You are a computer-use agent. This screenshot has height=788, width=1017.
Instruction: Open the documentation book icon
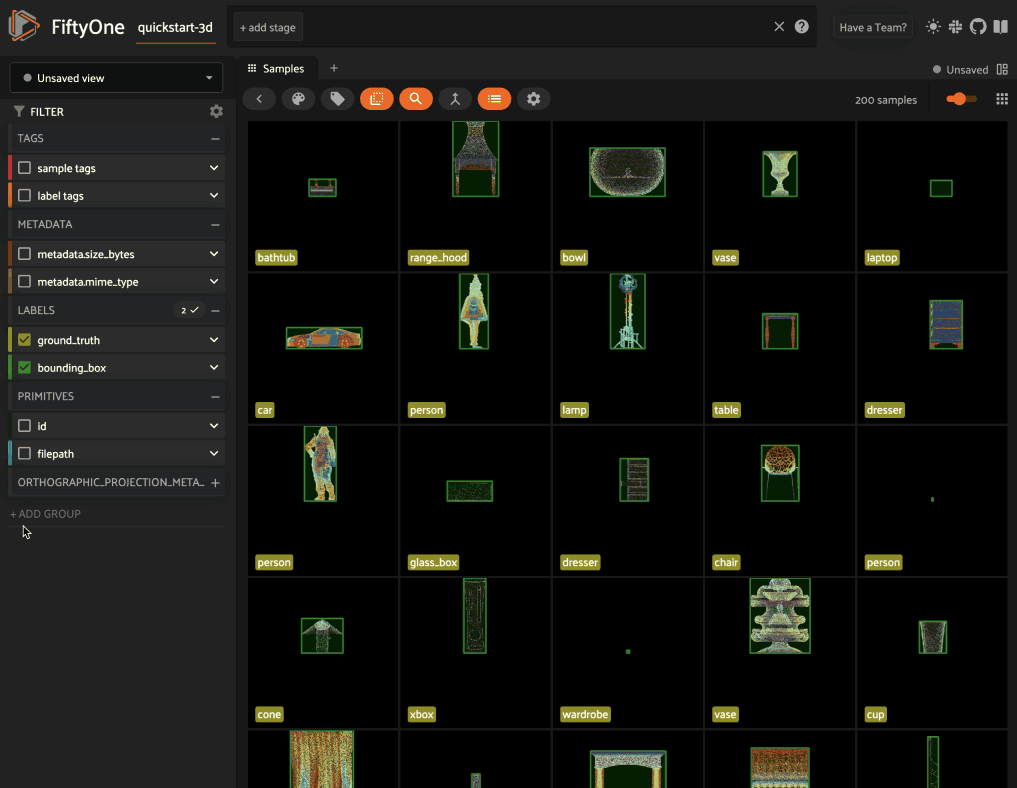coord(1001,27)
